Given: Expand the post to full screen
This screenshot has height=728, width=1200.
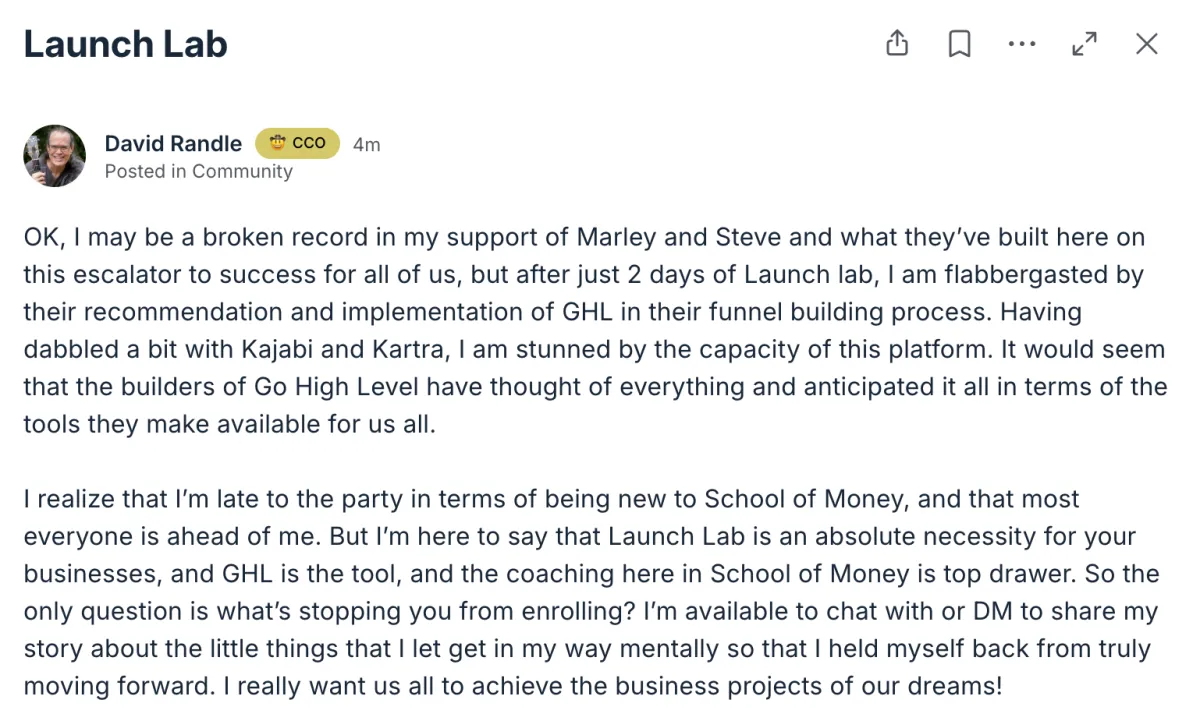Looking at the screenshot, I should coord(1084,44).
